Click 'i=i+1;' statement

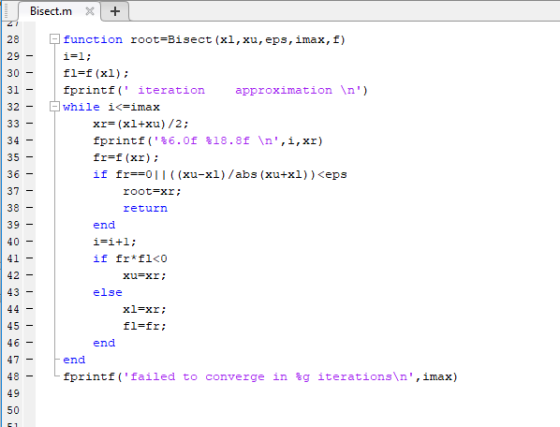point(115,242)
